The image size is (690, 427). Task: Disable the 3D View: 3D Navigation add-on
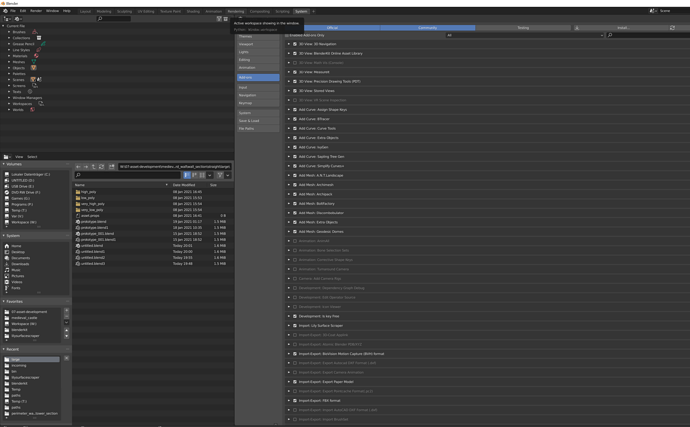(x=295, y=44)
